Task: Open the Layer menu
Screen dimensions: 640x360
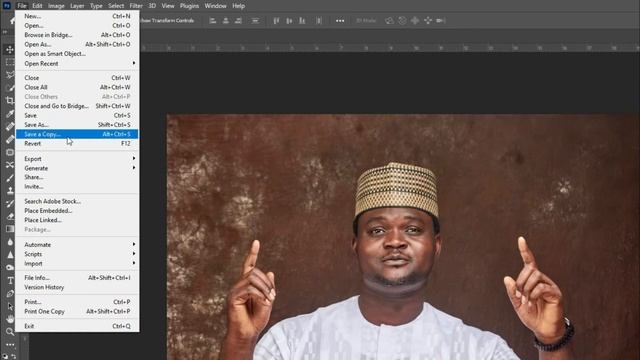Action: (x=77, y=6)
